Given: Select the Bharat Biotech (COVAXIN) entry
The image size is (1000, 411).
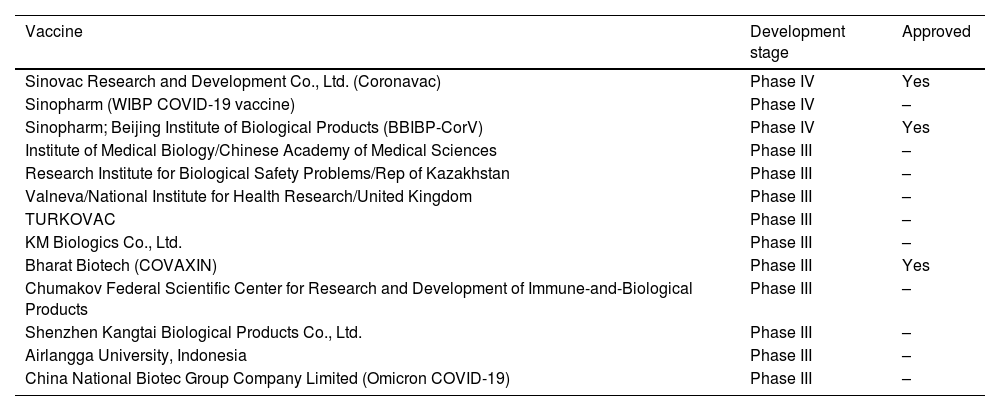Looking at the screenshot, I should pyautogui.click(x=121, y=265).
